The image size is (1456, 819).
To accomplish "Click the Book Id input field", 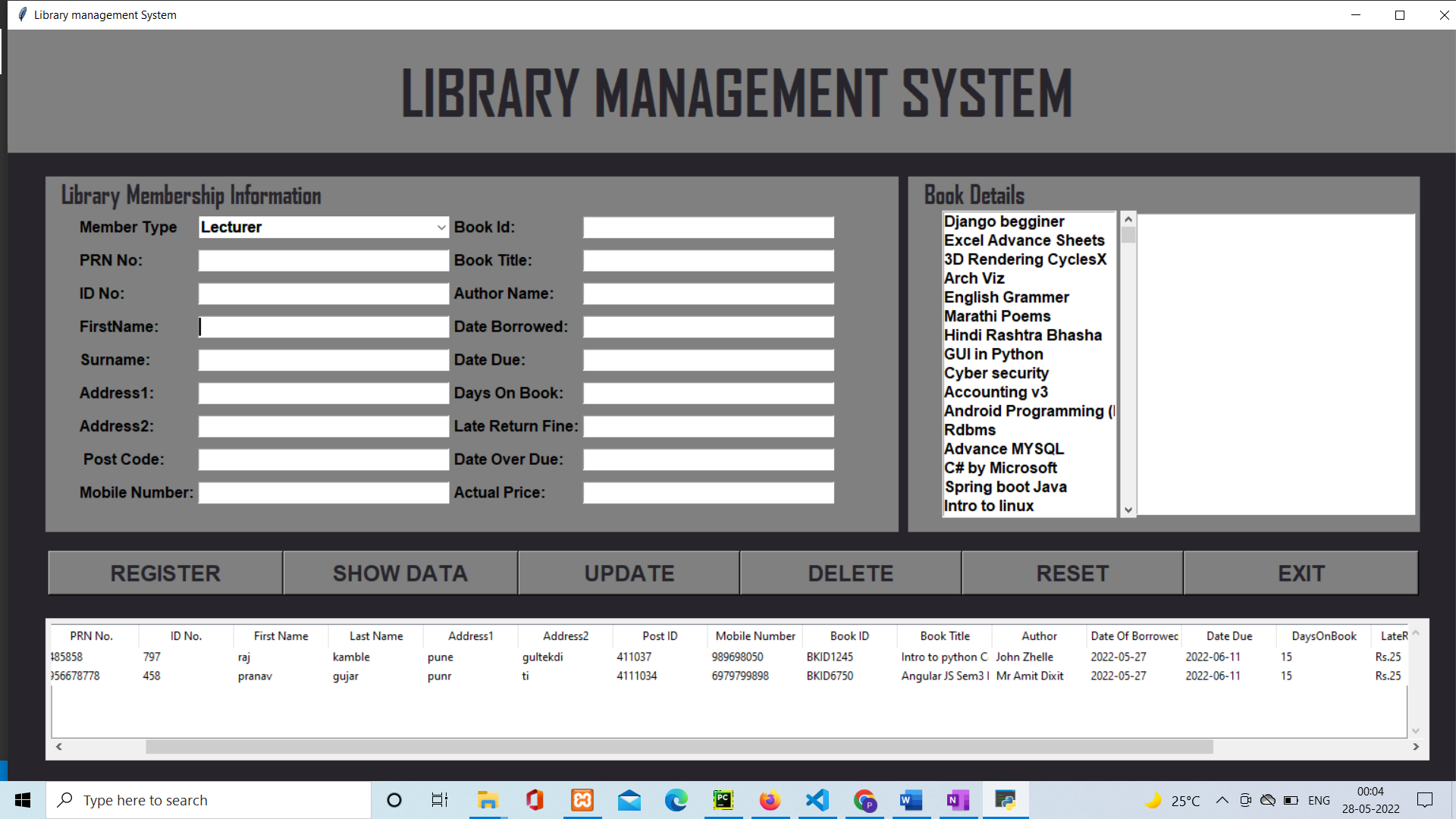I will pos(708,227).
